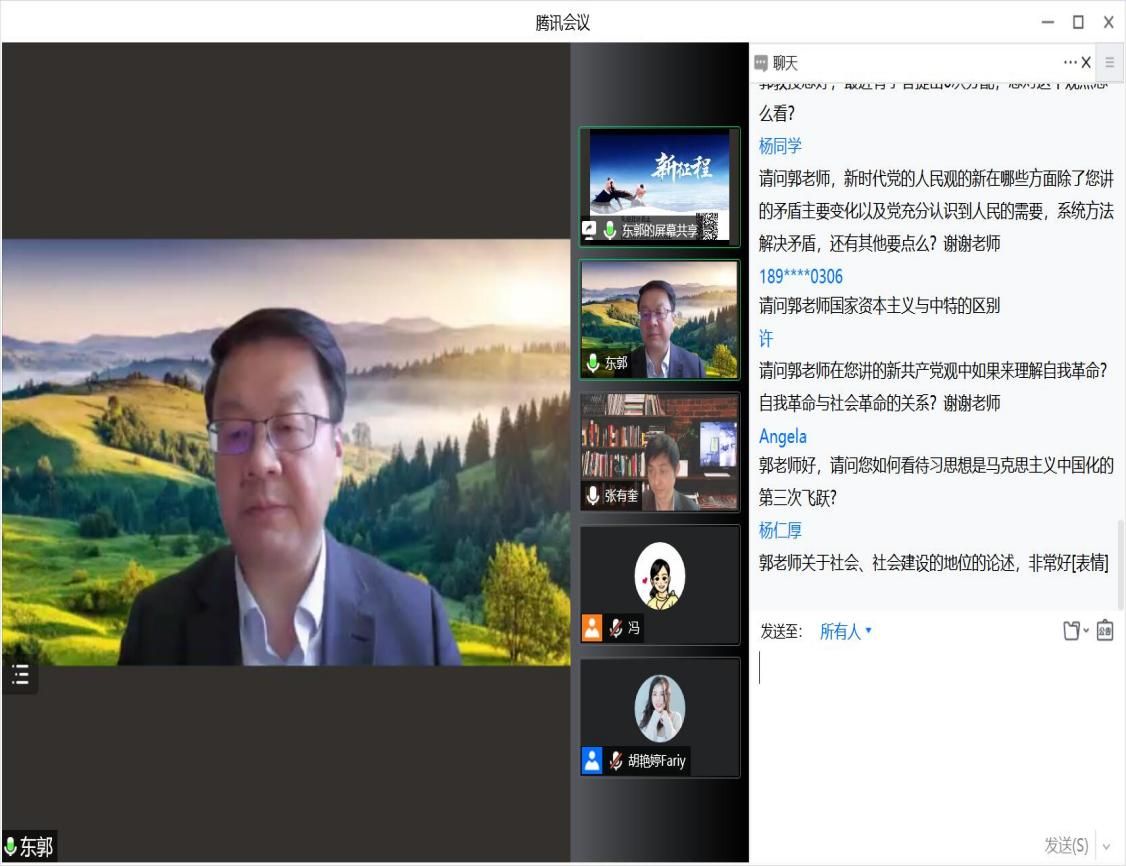Click the blue avatar icon beside 胡艳婷Fariy
Viewport: 1126px width, 866px height.
click(592, 761)
